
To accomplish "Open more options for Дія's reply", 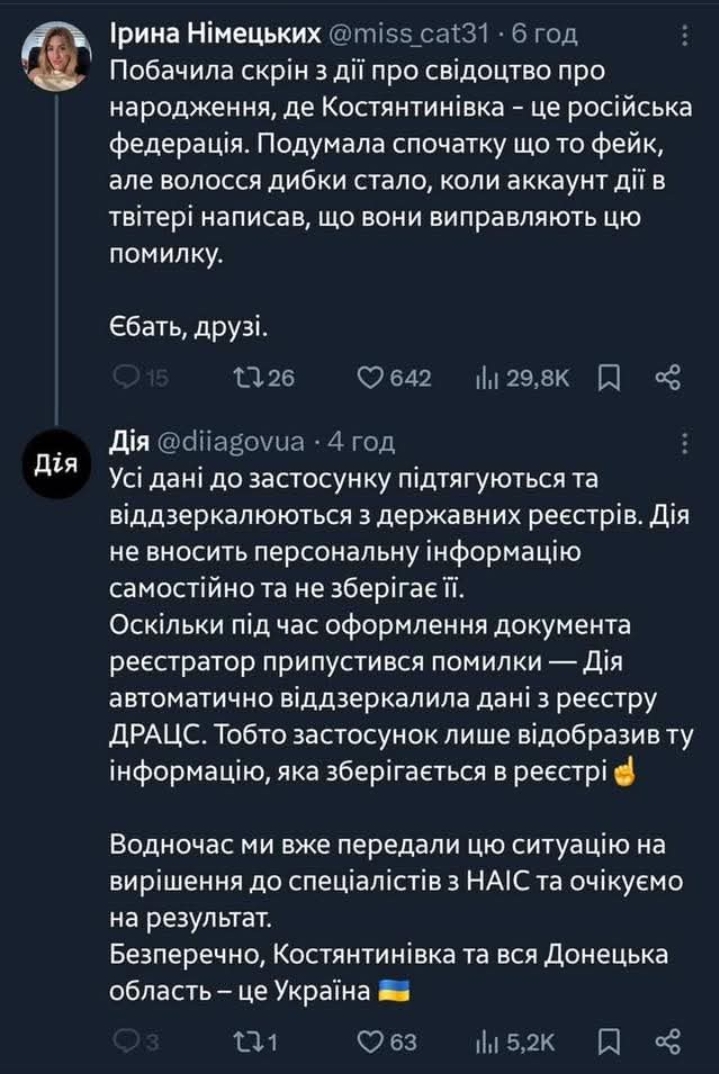I will coord(684,441).
